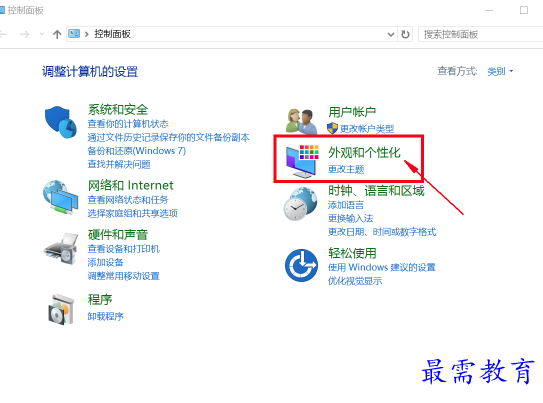Open 用户帐户 category
Viewport: 543px width, 403px height.
(352, 112)
